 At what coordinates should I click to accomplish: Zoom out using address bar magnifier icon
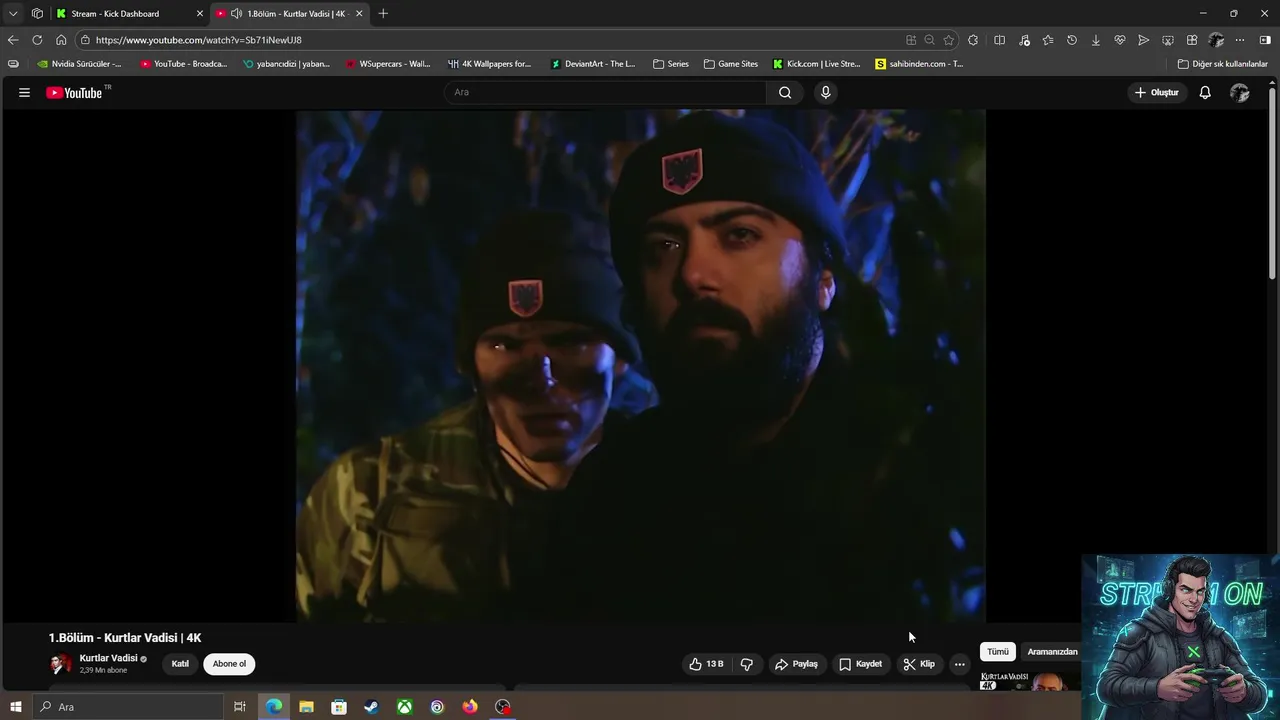click(x=929, y=40)
